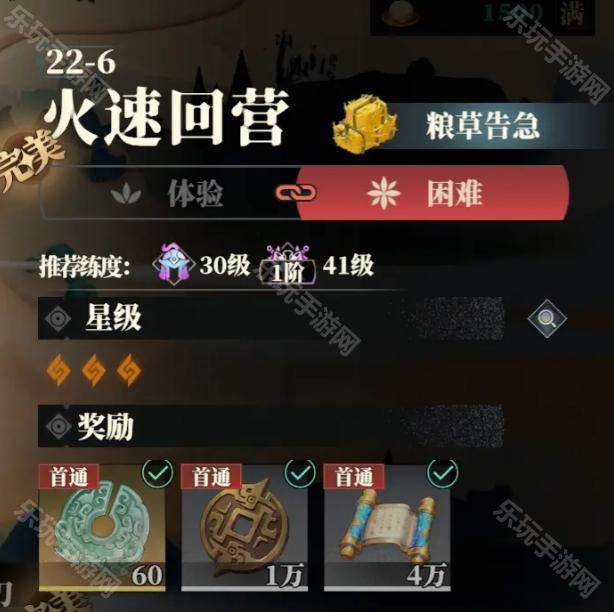The height and width of the screenshot is (612, 614).
Task: Open the 粮草告急 banner
Action: pos(483,126)
